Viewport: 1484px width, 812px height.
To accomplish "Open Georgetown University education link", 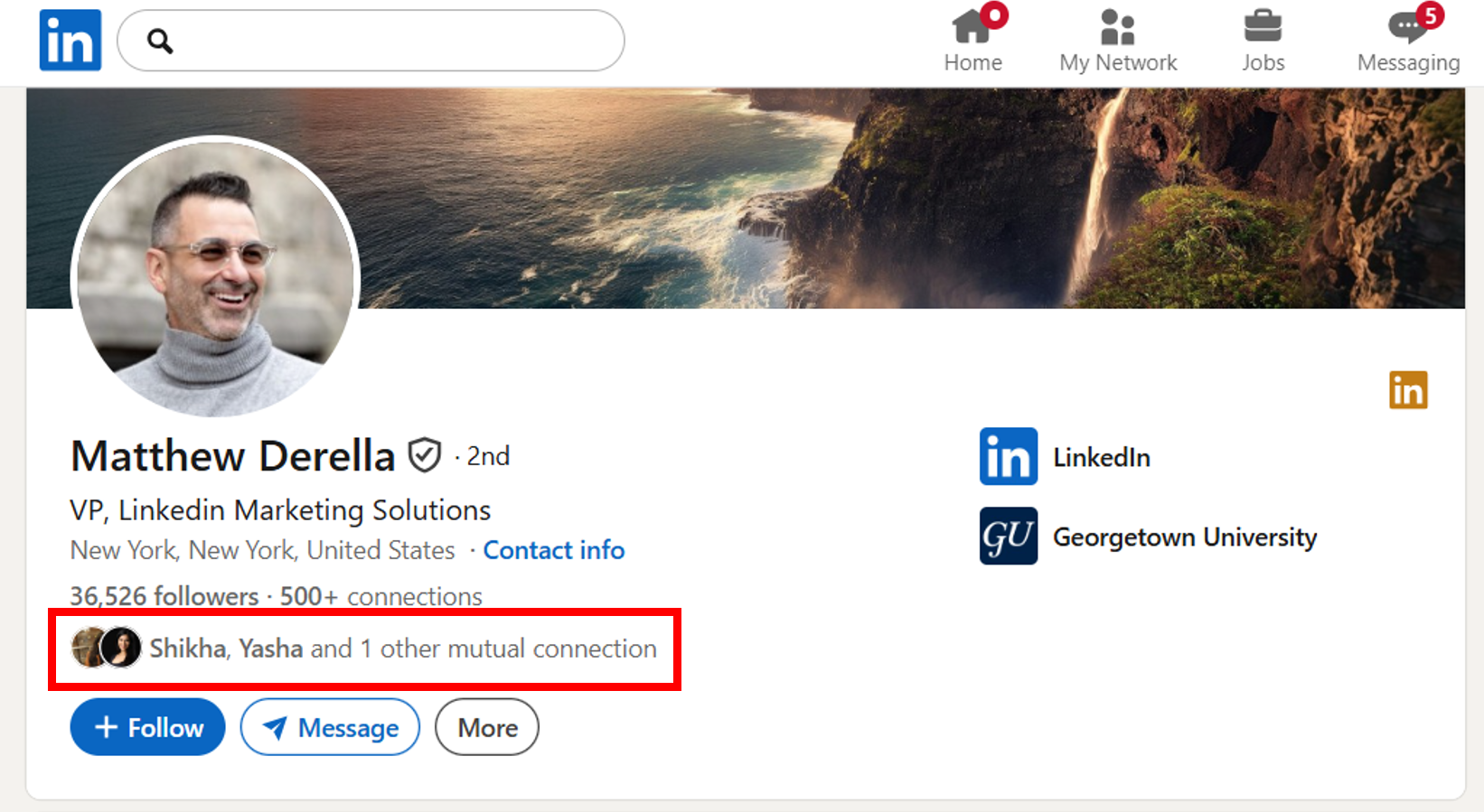I will (1185, 537).
